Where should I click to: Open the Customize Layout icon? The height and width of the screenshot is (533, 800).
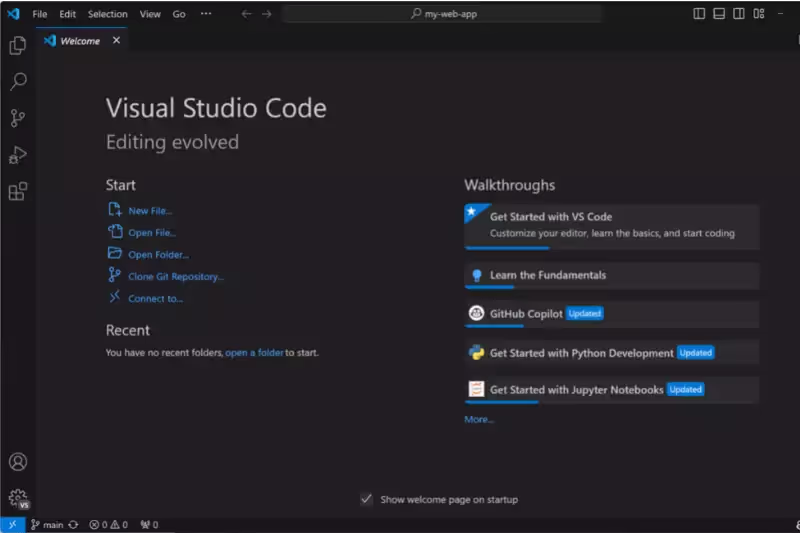759,14
